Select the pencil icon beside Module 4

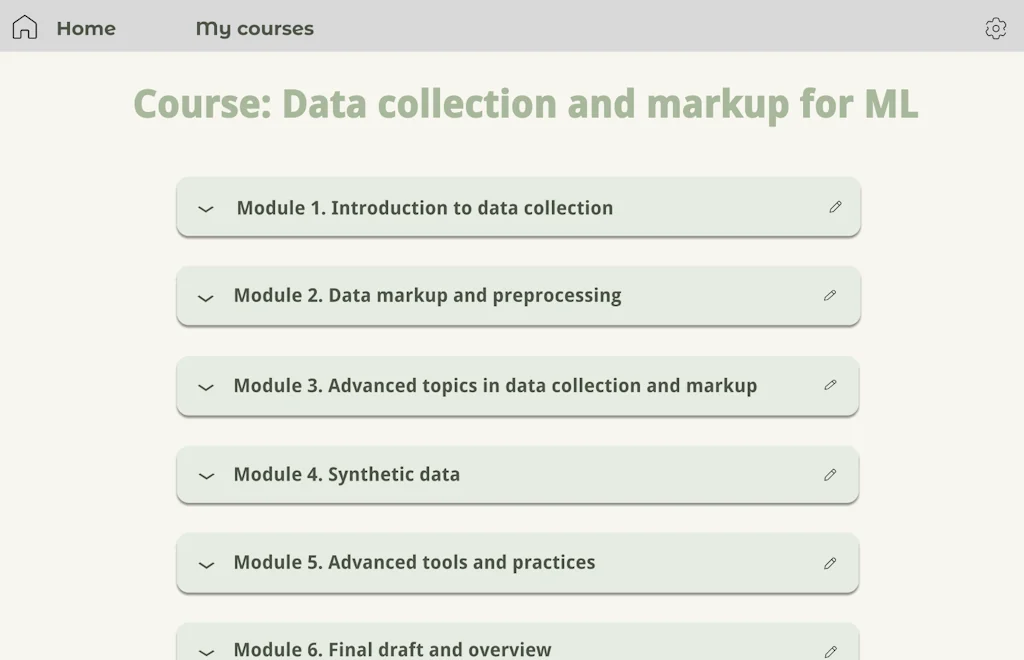(831, 474)
